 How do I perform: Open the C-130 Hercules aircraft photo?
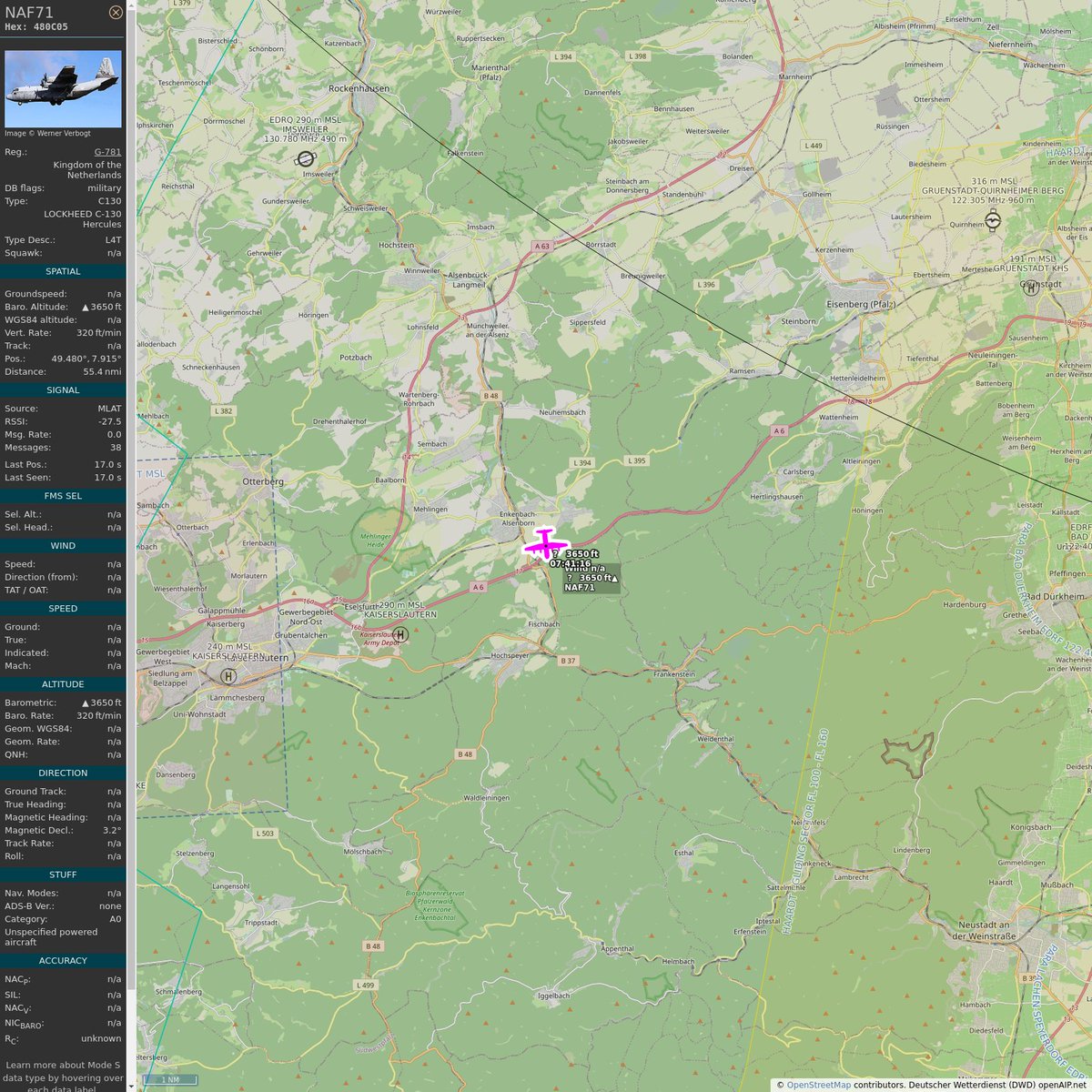(63, 89)
